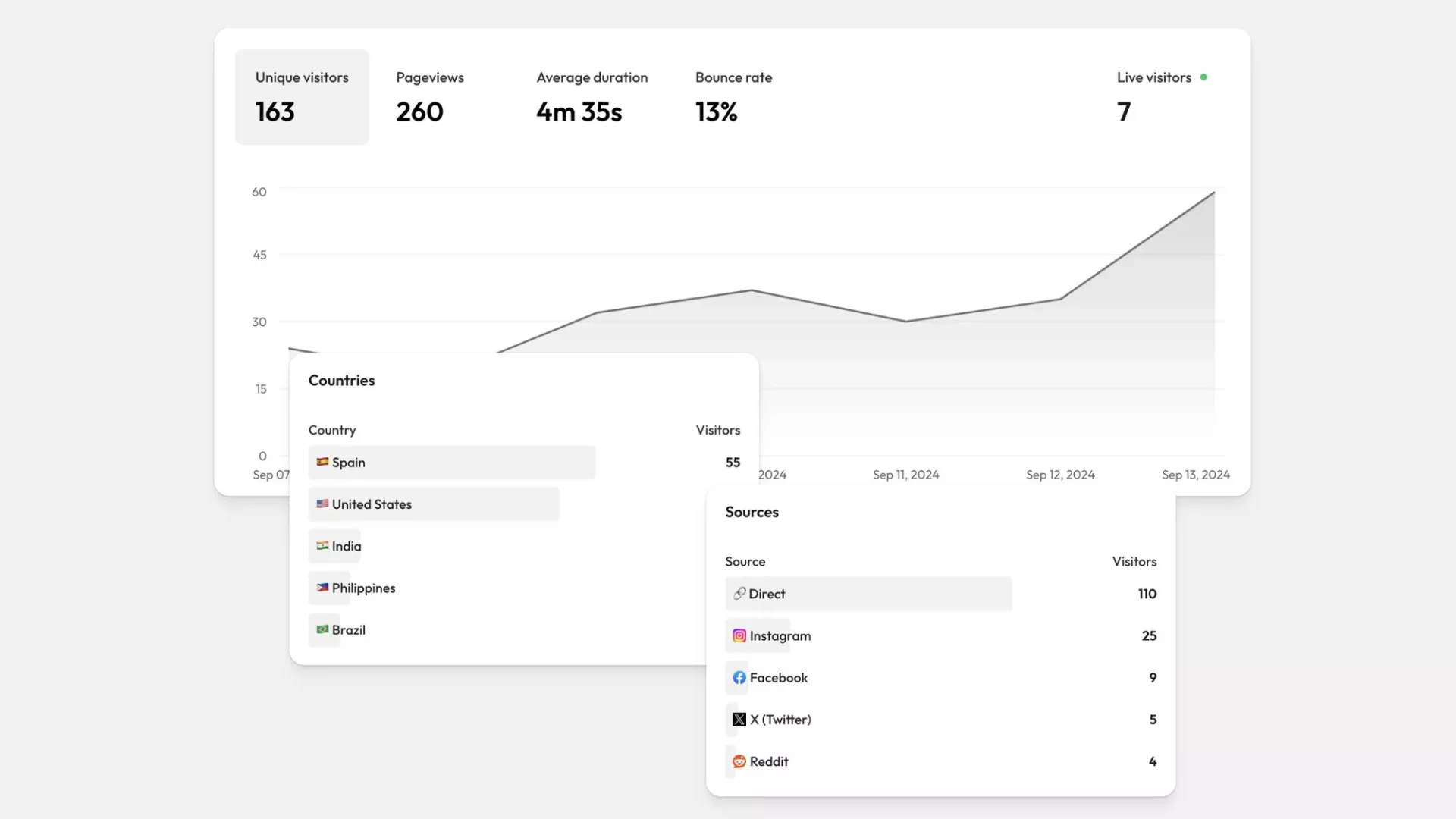Viewport: 1456px width, 819px height.
Task: Click the Sep 11, 2024 axis label
Action: (905, 475)
